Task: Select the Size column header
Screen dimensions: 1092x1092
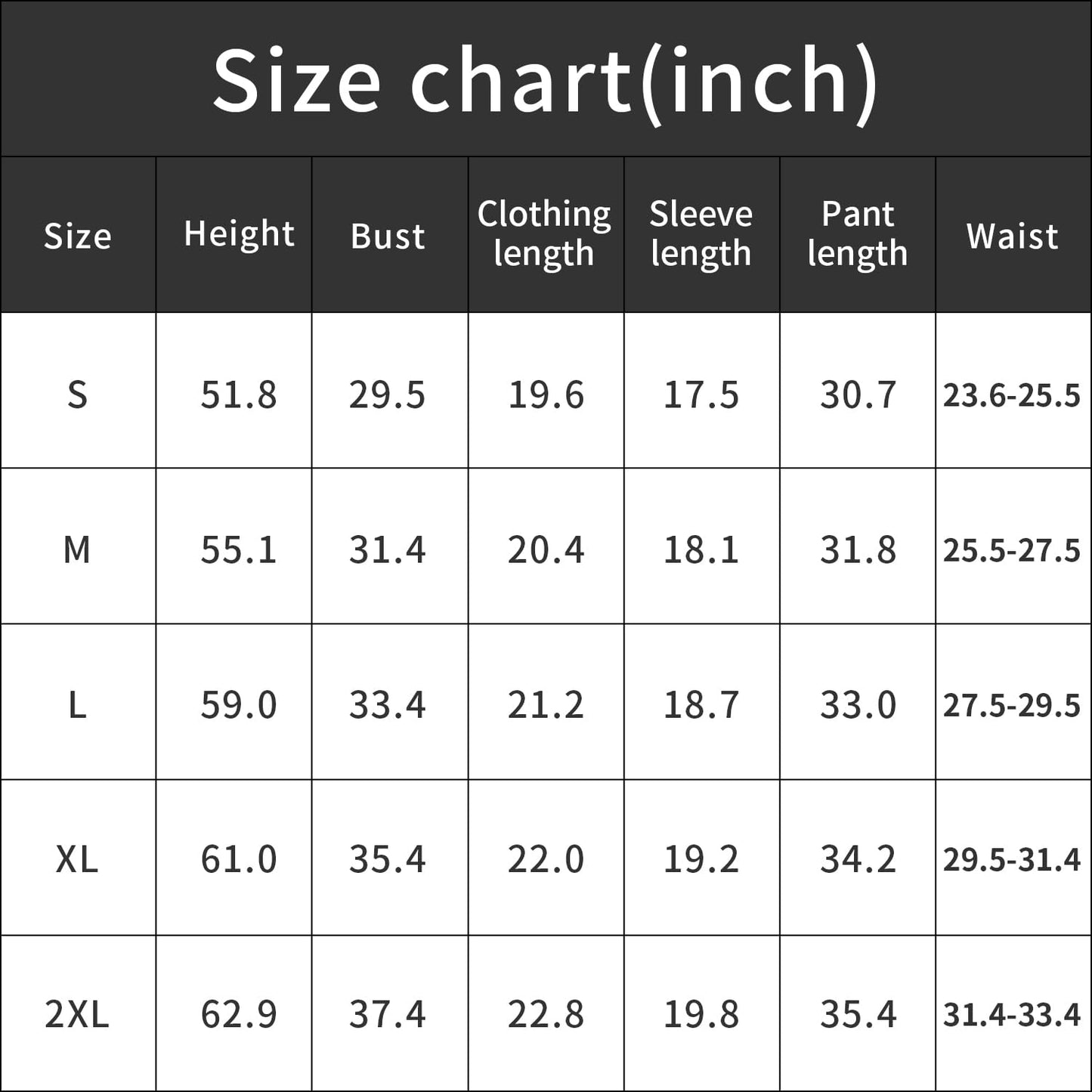Action: tap(78, 237)
